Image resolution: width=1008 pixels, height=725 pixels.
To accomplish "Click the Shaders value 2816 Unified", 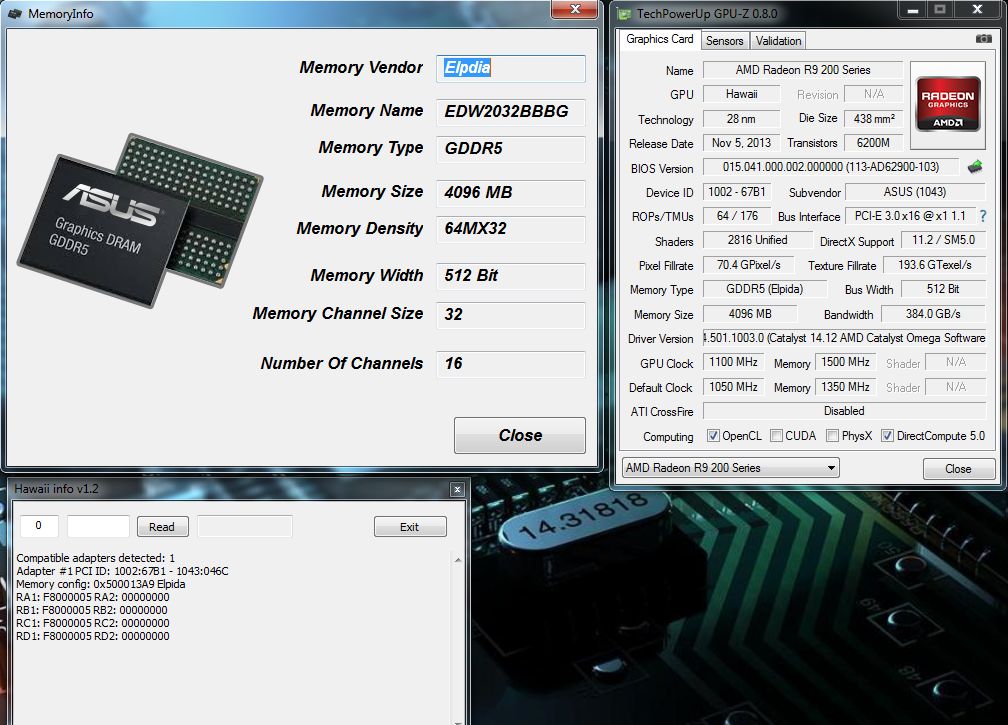I will pyautogui.click(x=757, y=240).
